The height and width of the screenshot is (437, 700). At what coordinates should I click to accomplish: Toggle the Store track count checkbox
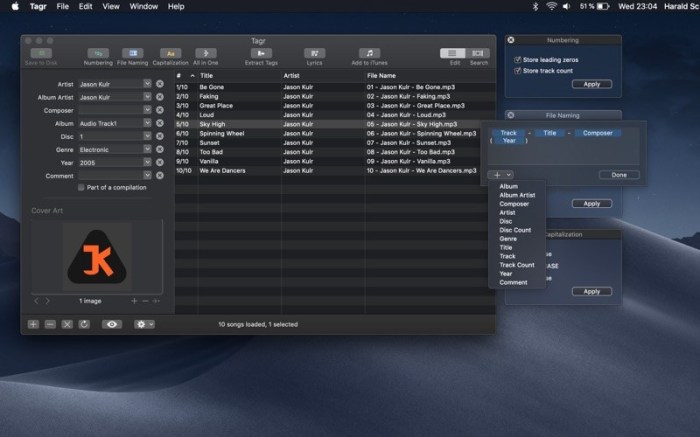coord(517,71)
